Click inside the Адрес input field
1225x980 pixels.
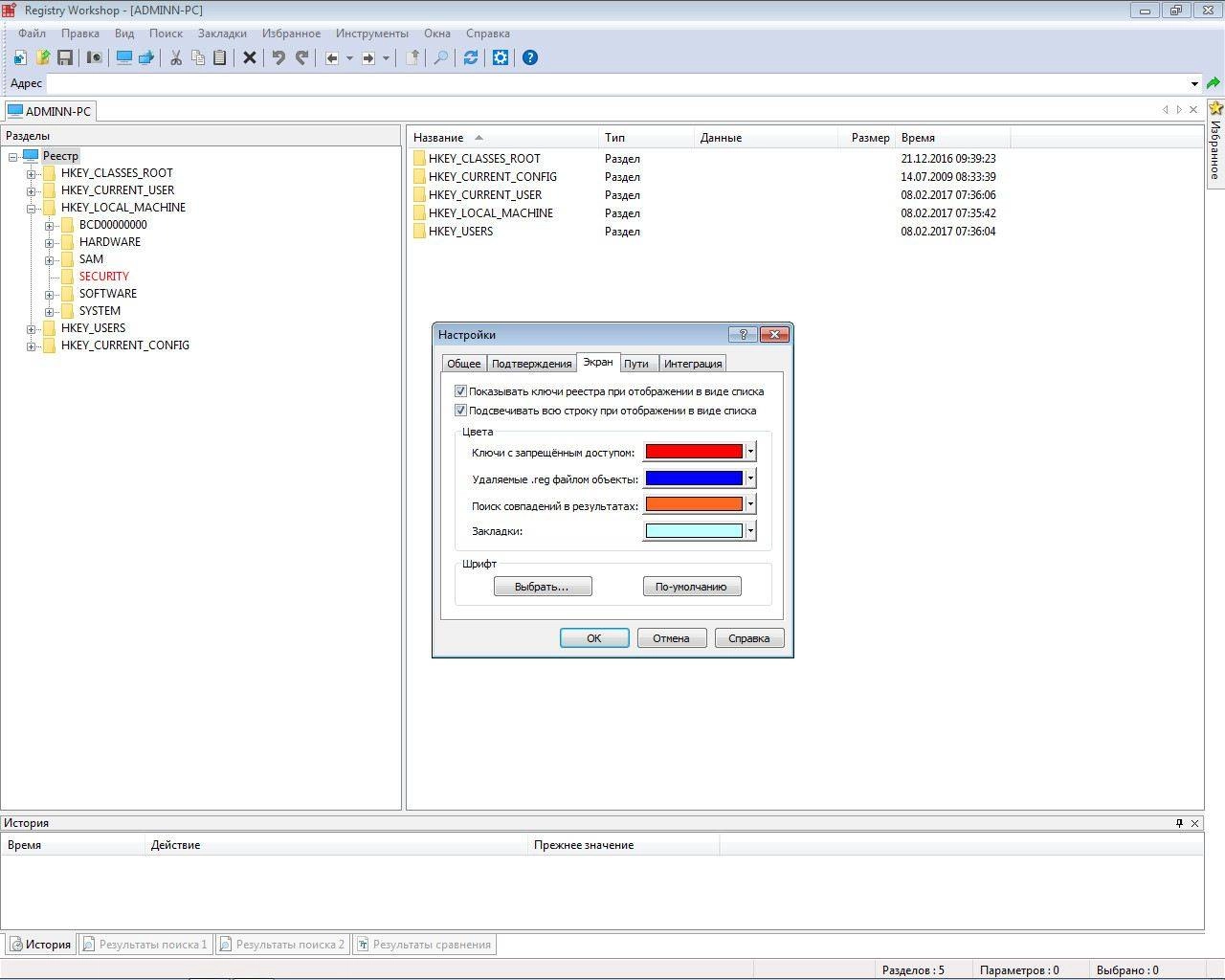coord(617,83)
